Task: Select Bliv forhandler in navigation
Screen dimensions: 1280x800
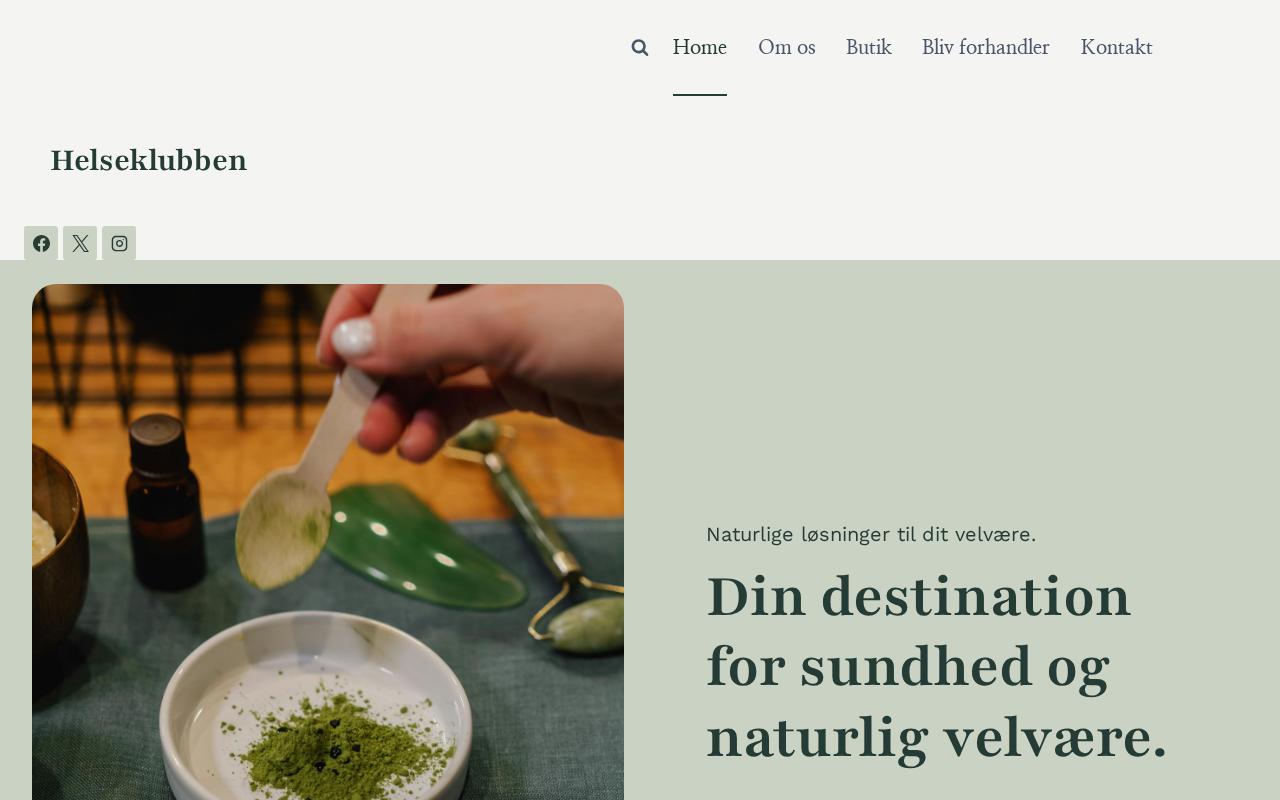Action: point(986,47)
